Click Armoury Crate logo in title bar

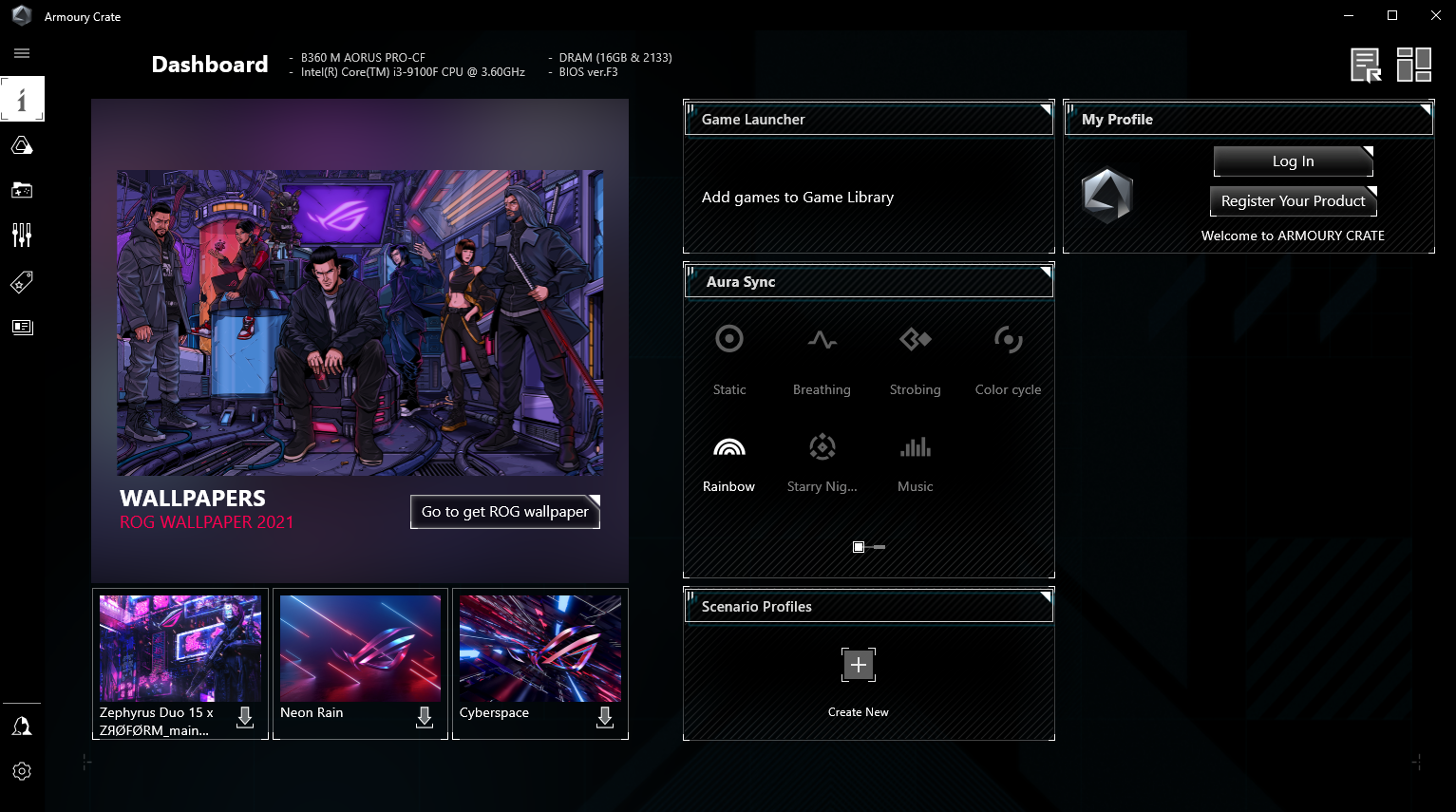click(x=22, y=16)
